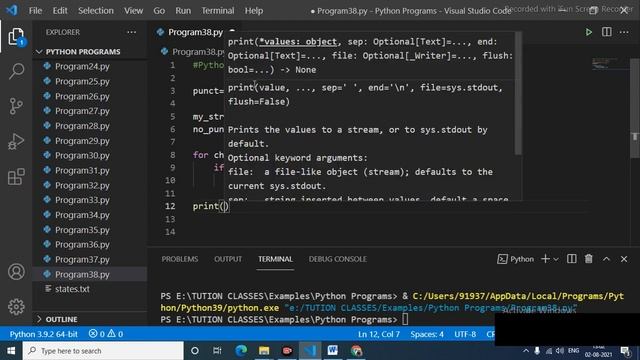This screenshot has width=640, height=360.
Task: Open Program37.py in explorer
Action: click(x=82, y=260)
